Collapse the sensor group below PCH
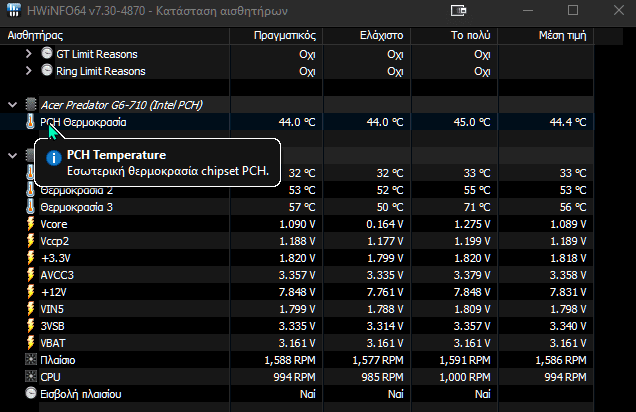This screenshot has width=636, height=412. (13, 155)
